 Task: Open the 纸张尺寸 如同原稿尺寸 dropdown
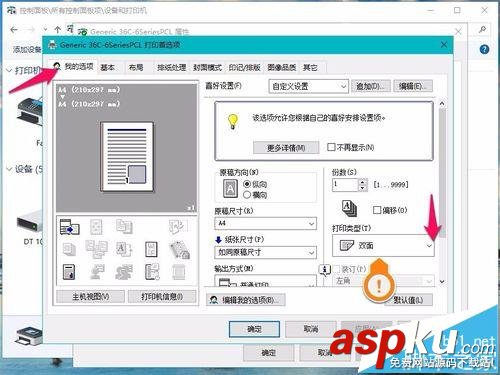[x=265, y=252]
